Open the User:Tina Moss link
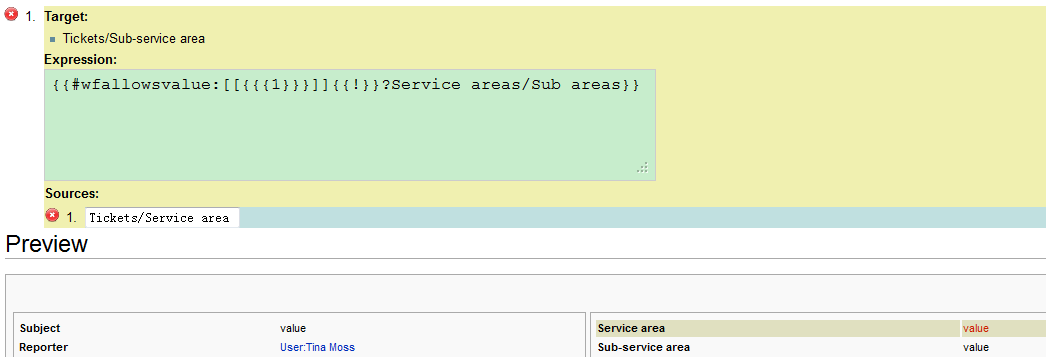 pos(317,347)
